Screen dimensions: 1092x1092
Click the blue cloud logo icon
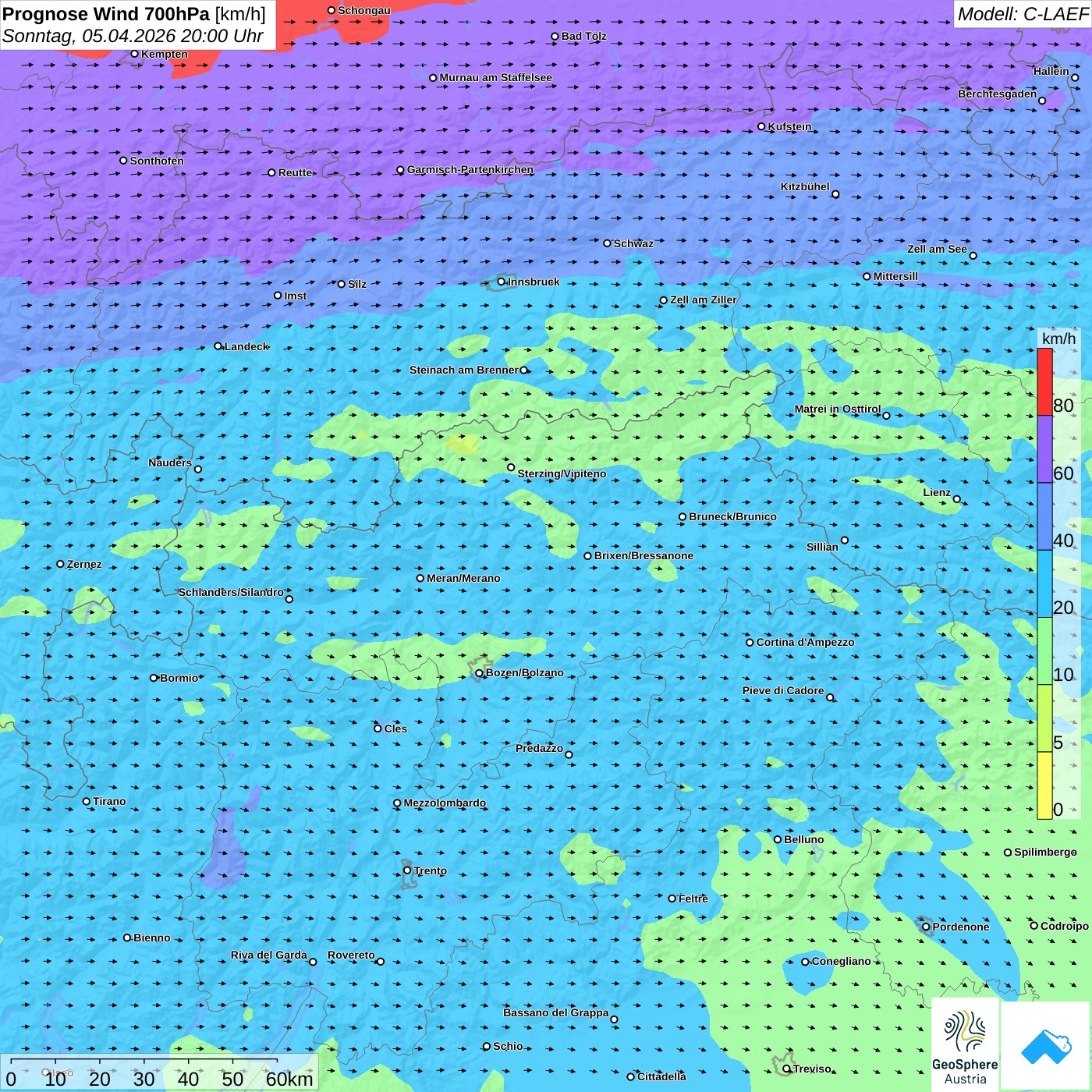[x=1046, y=1047]
